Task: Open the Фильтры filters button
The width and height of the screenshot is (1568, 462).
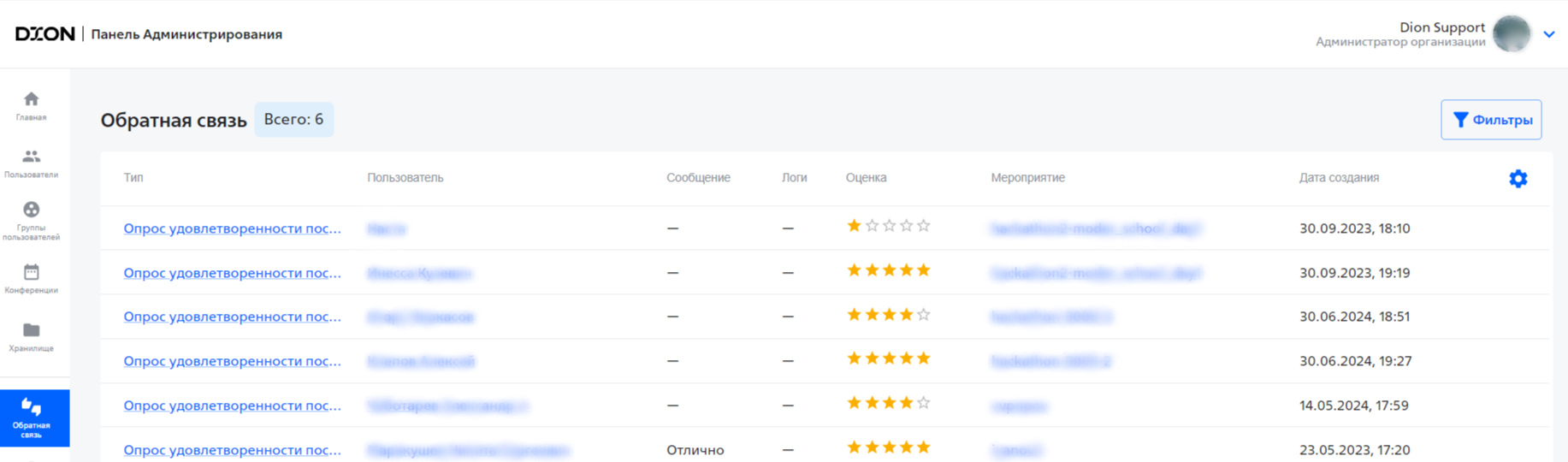Action: point(1491,120)
